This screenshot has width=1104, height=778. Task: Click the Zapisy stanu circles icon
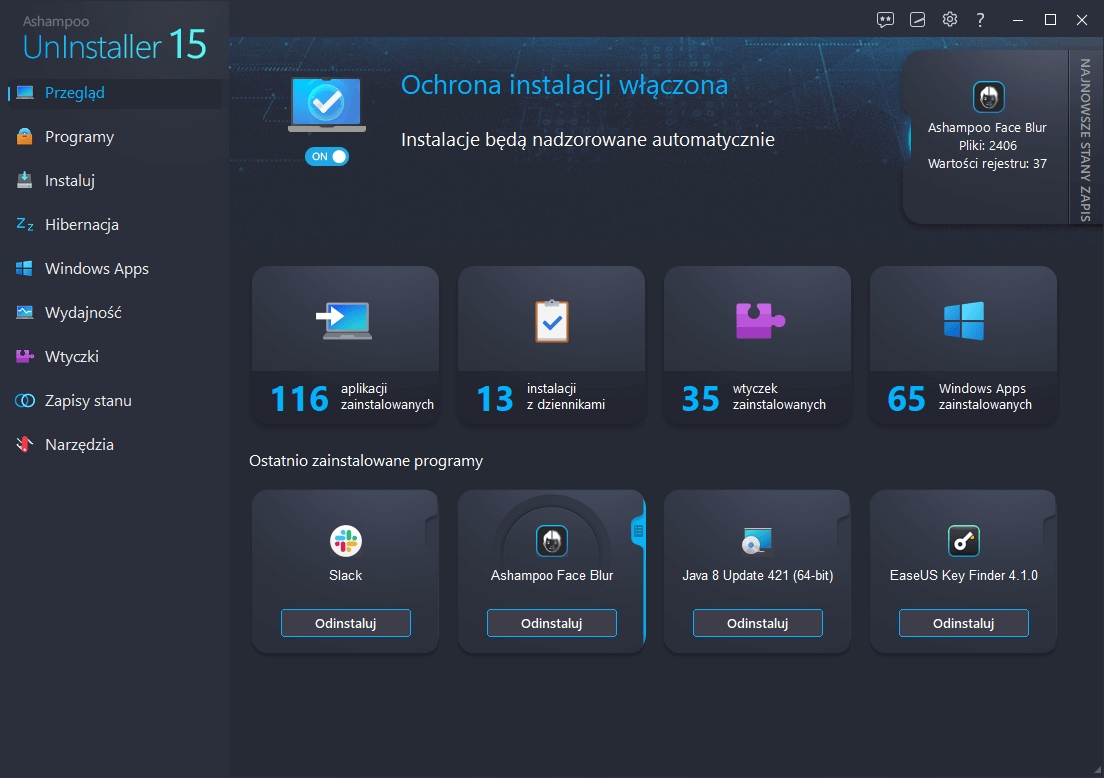coord(25,401)
